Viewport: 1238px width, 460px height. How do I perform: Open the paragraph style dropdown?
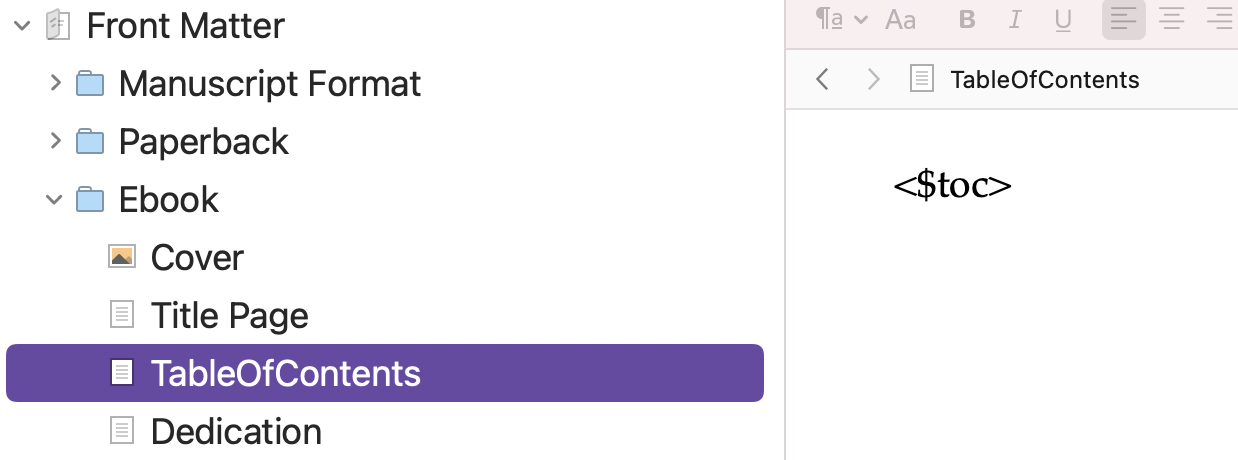(842, 19)
